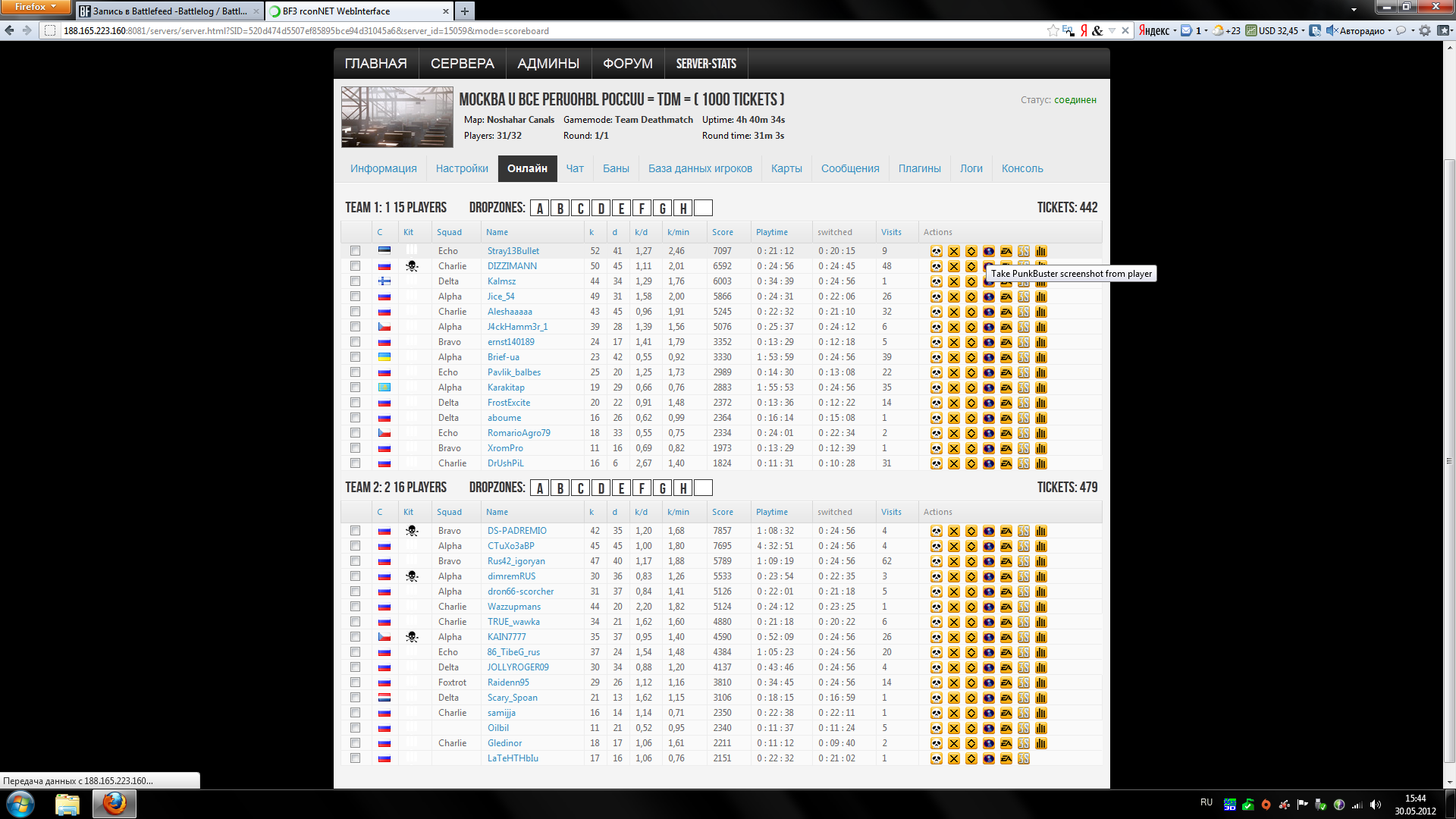This screenshot has height=819, width=1456.
Task: Expand Авторадио station dropdown
Action: tap(1389, 31)
